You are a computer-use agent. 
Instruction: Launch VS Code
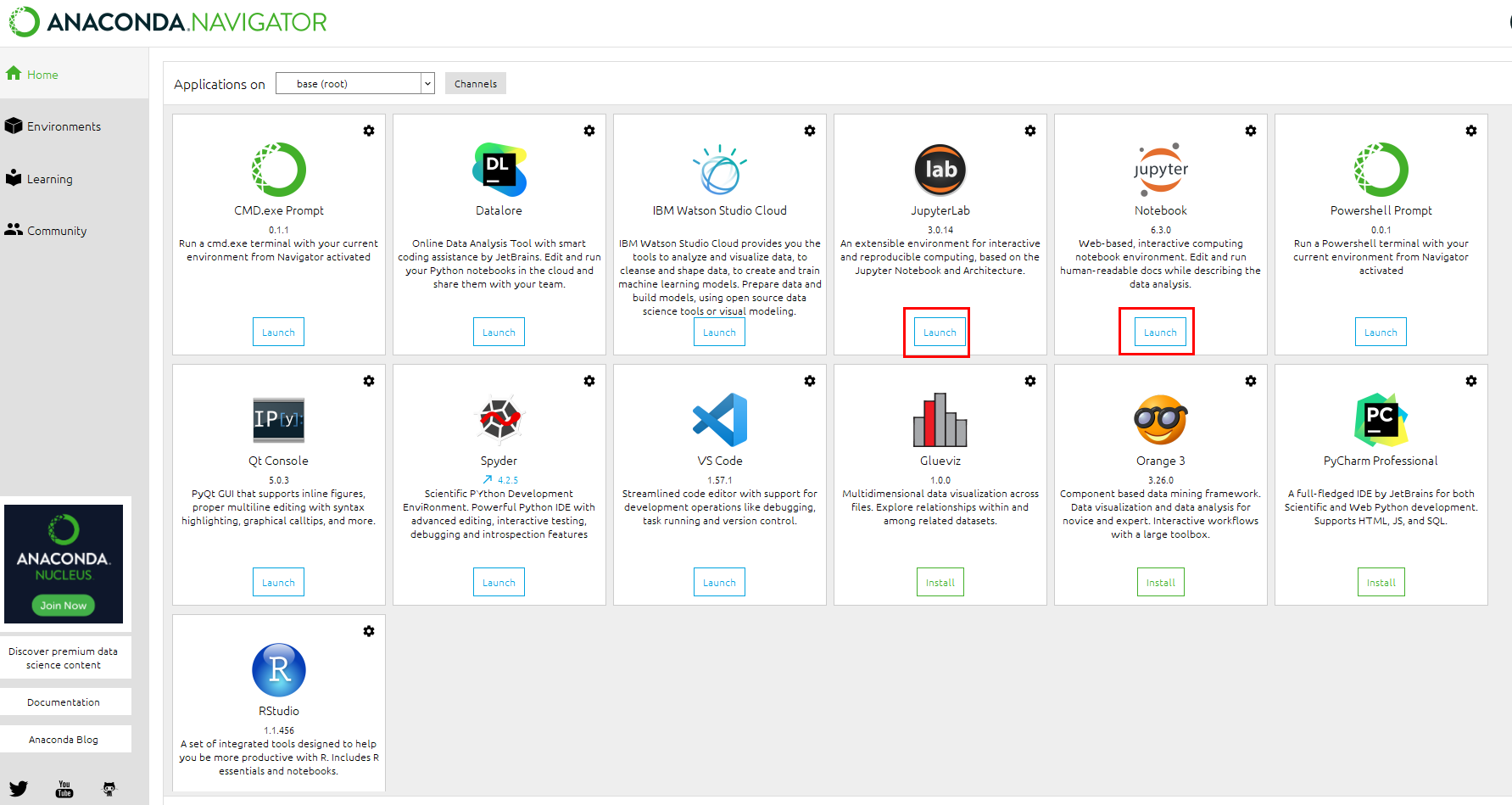(x=720, y=582)
